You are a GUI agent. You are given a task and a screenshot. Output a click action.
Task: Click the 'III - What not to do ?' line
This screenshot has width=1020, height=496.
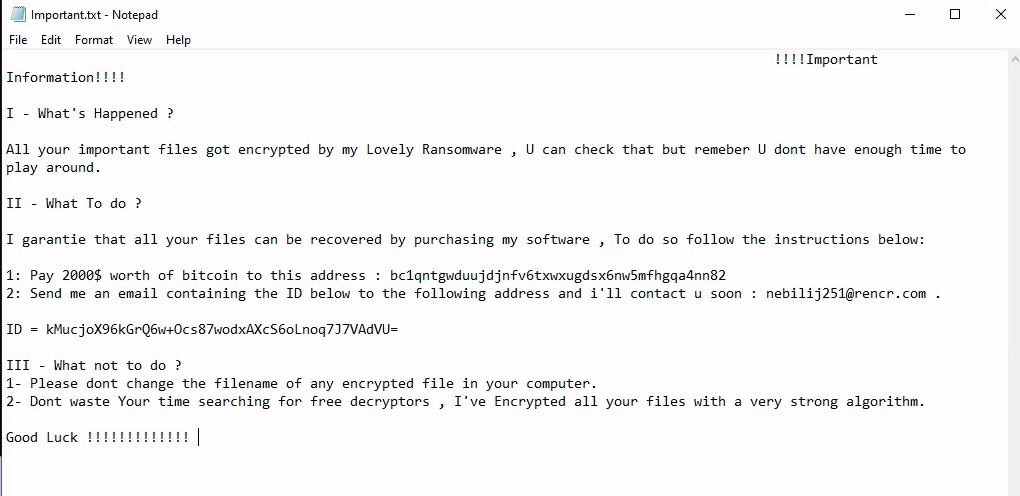tap(94, 365)
